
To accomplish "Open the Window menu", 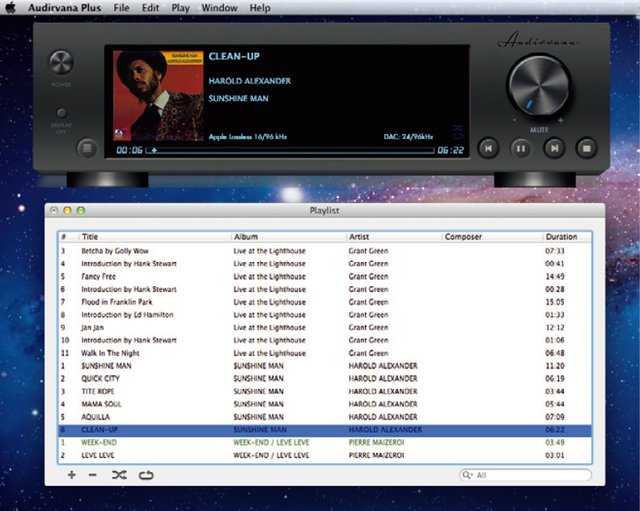I will point(219,8).
